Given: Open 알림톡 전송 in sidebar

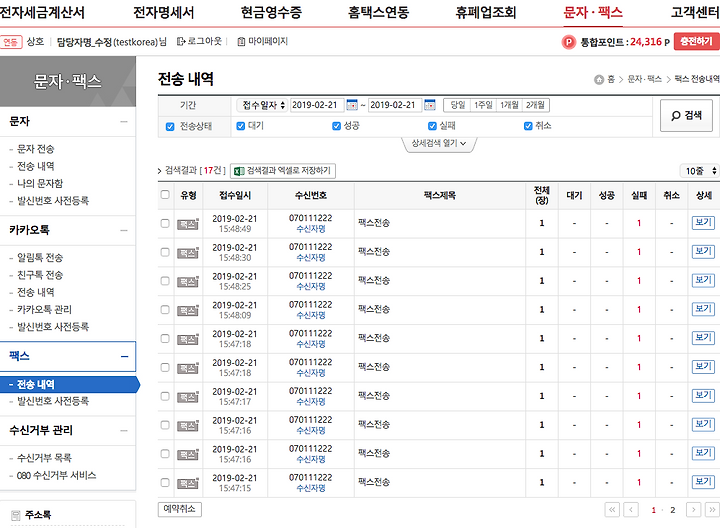Looking at the screenshot, I should point(40,258).
